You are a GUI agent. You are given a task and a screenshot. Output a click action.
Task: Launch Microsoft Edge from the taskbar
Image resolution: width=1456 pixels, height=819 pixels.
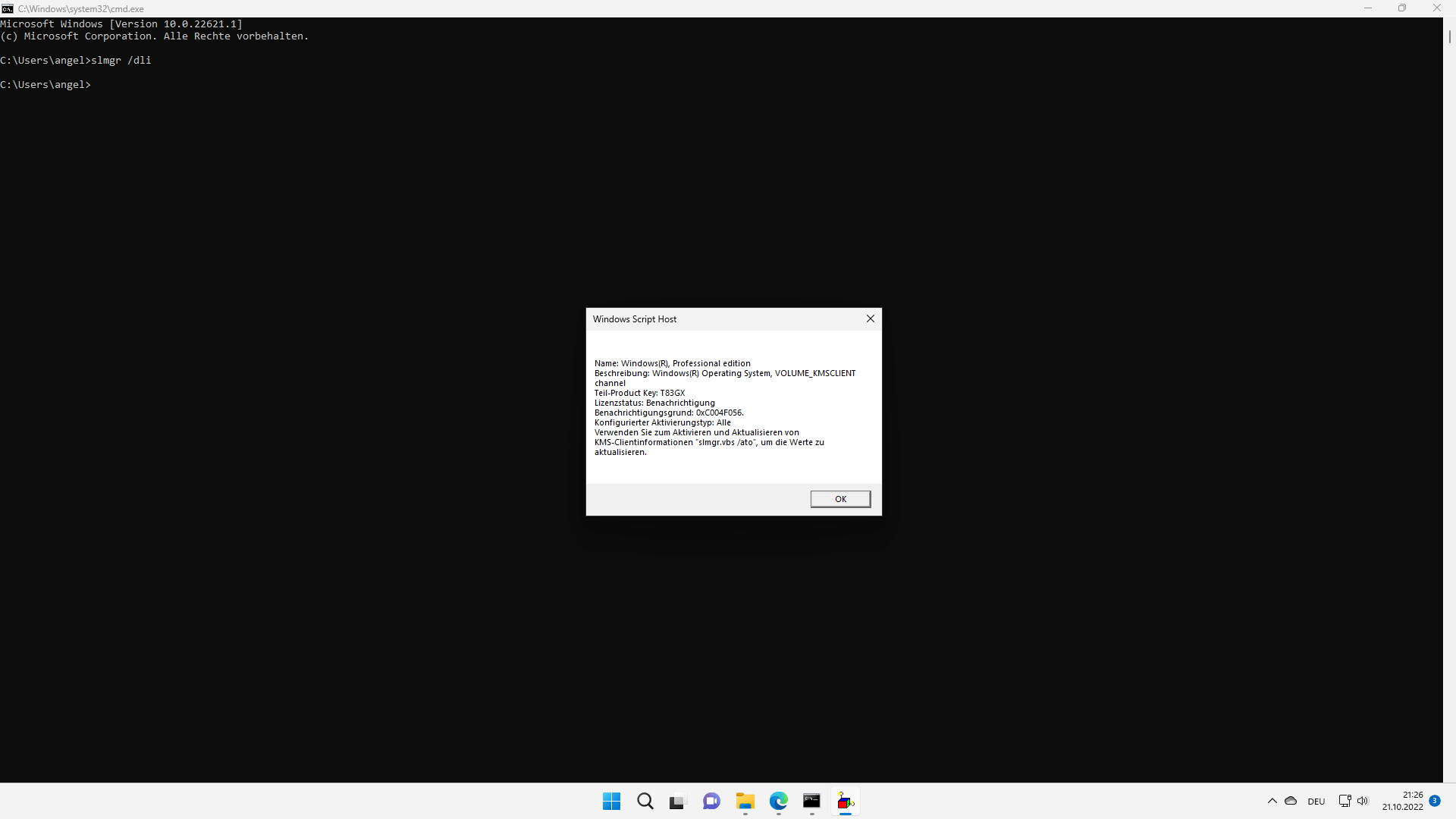[778, 801]
